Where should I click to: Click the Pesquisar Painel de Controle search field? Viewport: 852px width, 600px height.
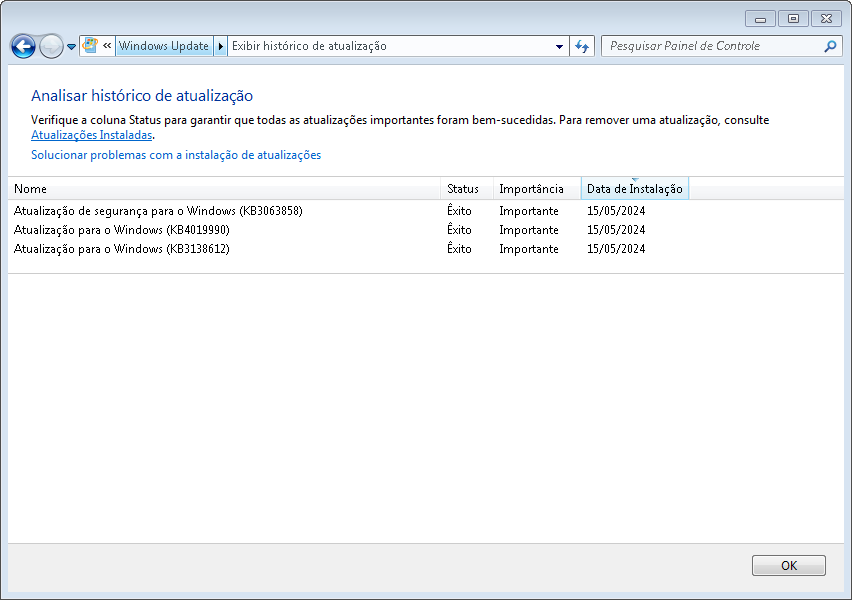point(710,46)
